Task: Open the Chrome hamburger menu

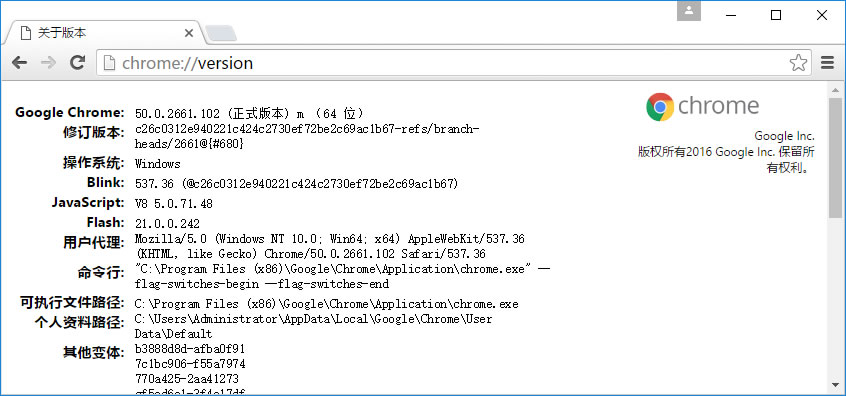Action: point(827,63)
